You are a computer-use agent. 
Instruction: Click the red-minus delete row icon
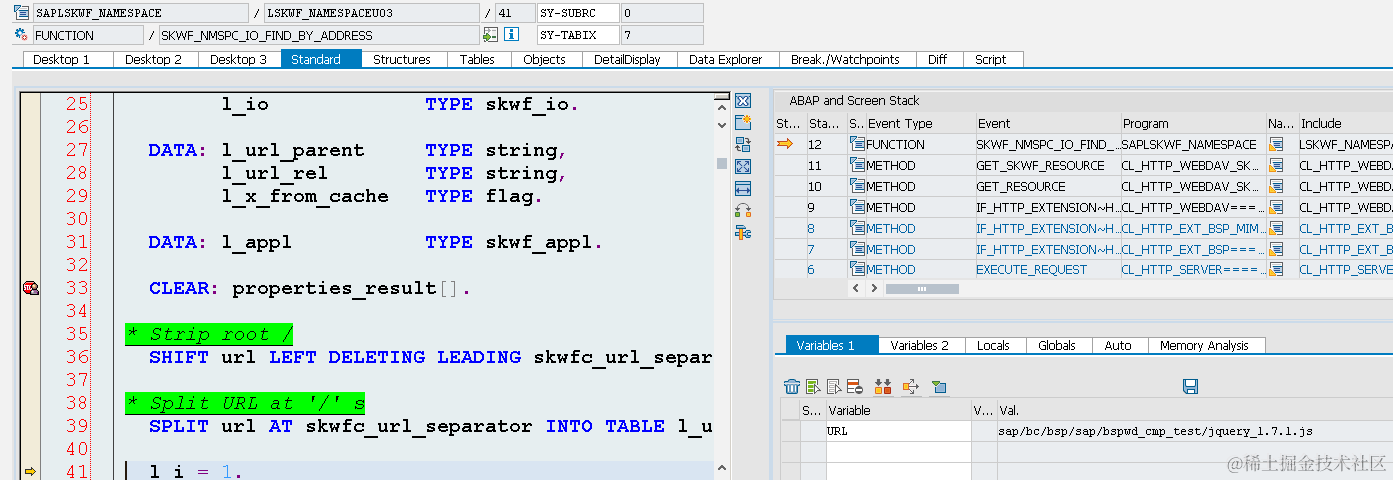pos(854,386)
